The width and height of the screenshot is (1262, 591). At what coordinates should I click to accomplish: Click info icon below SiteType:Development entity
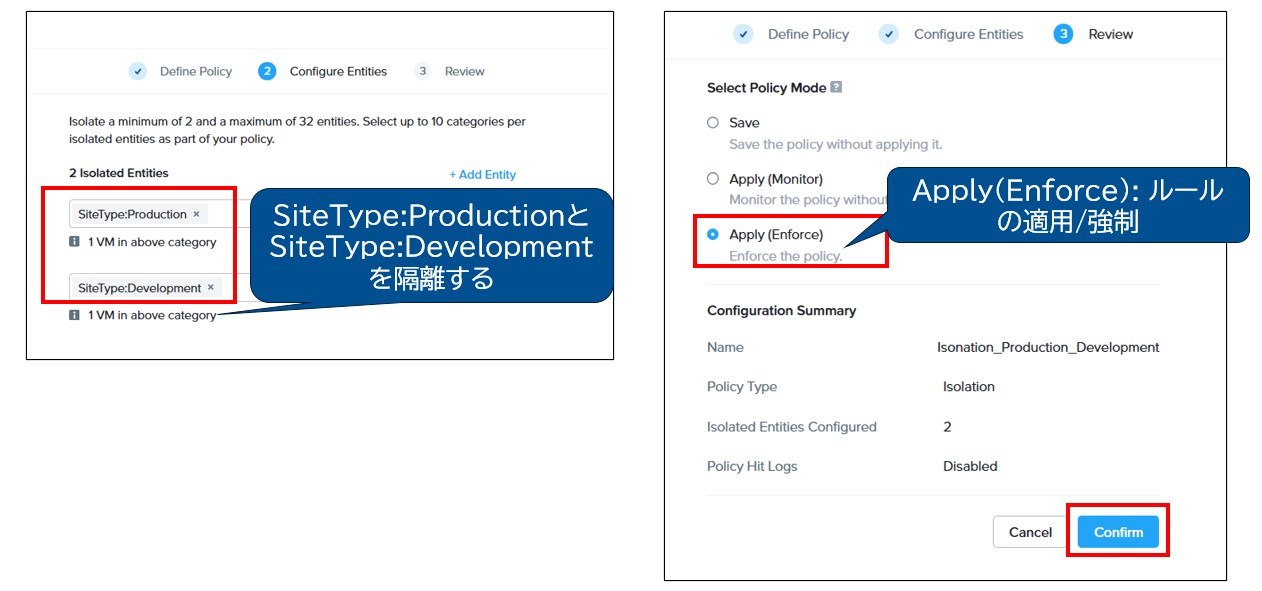click(x=75, y=315)
